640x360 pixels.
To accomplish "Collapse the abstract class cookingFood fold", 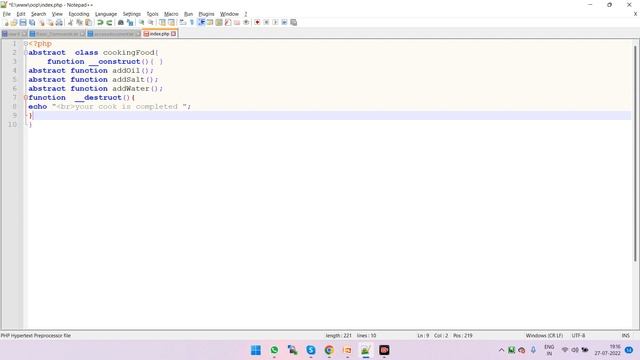I will [x=26, y=53].
